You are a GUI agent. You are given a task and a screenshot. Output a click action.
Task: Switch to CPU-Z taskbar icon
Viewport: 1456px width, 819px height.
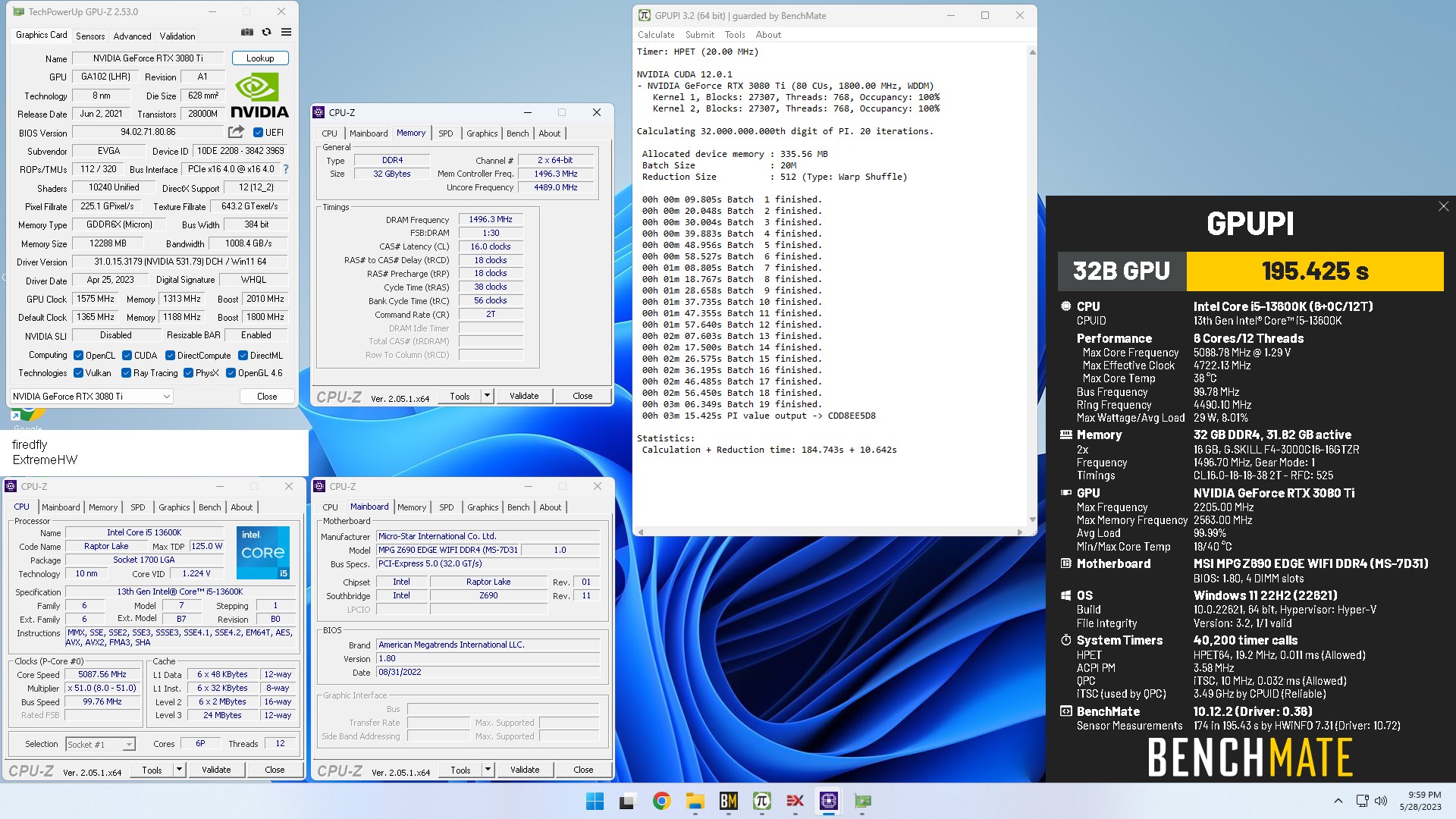(x=828, y=801)
